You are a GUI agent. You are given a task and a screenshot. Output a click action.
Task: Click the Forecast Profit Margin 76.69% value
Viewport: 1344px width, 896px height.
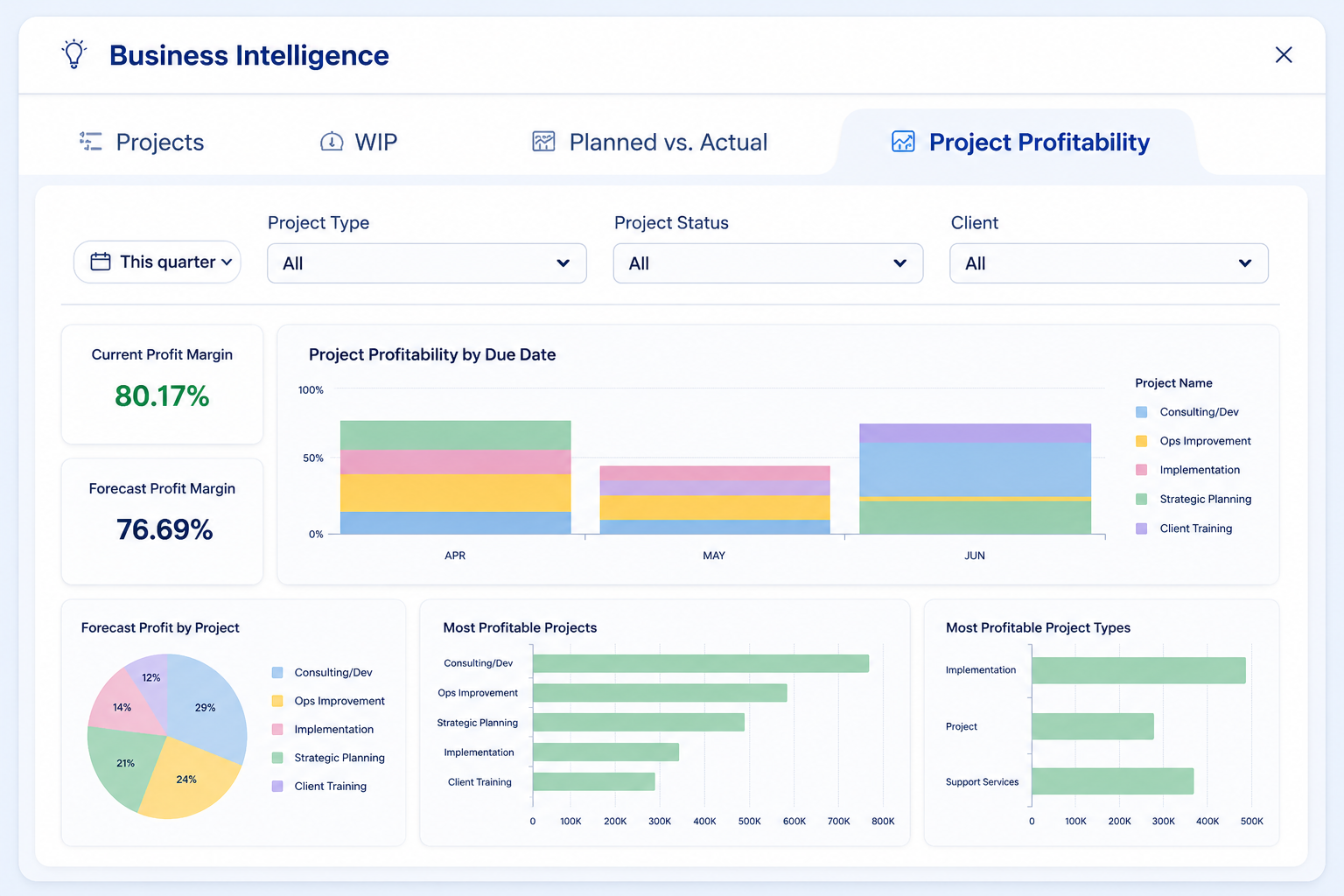pyautogui.click(x=164, y=529)
